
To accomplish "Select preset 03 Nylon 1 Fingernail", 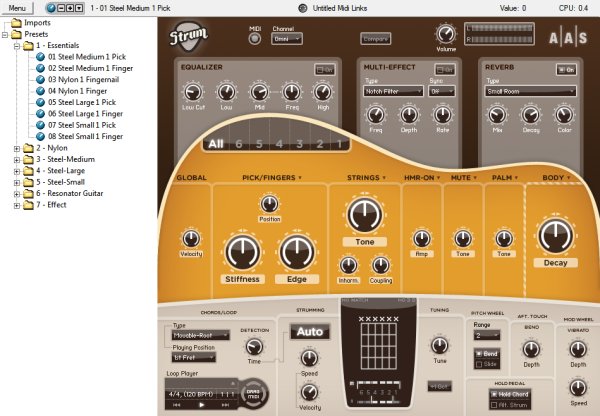I will (83, 80).
